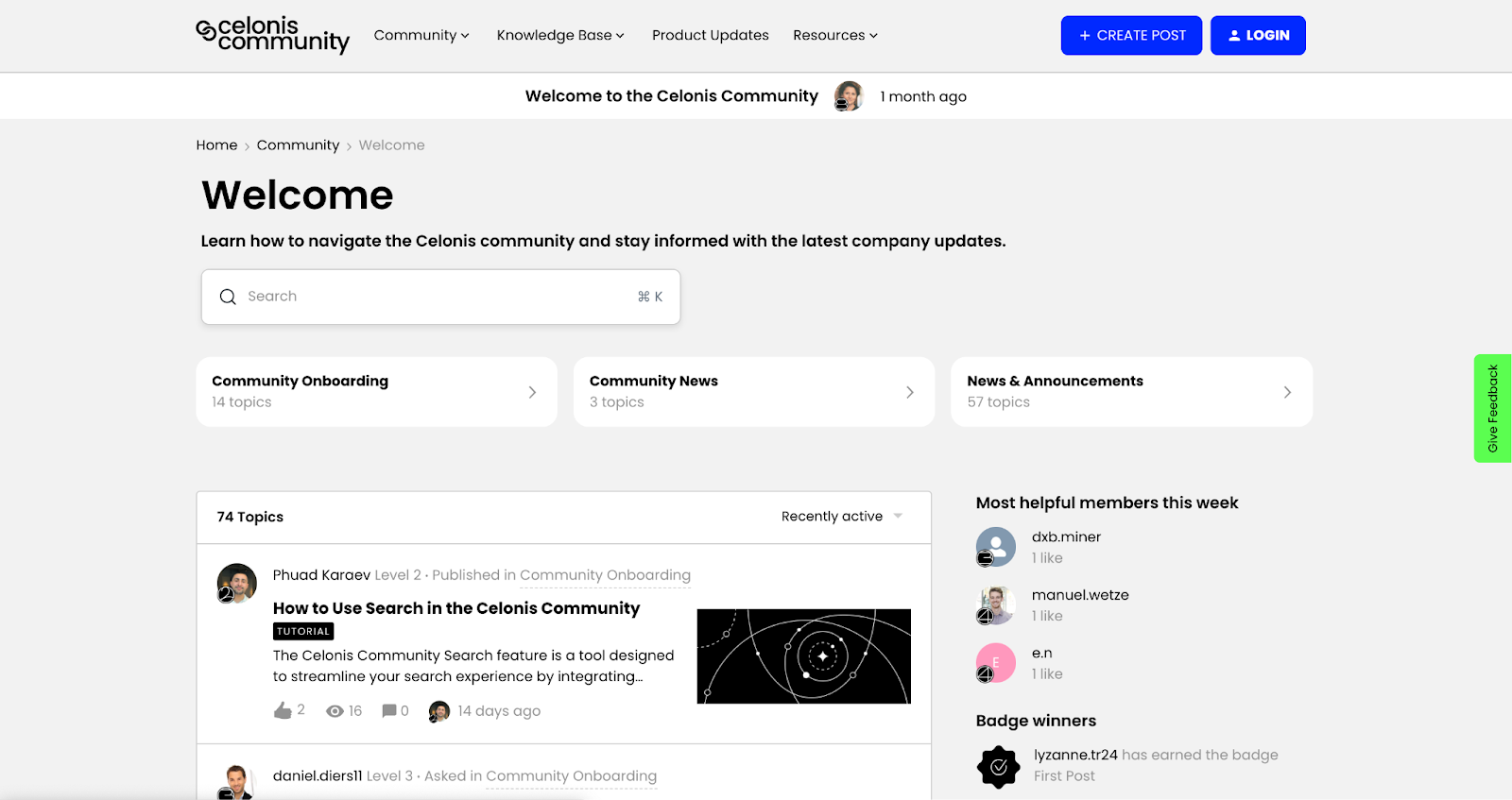Click the Command K shortcut hint
Image resolution: width=1512 pixels, height=800 pixels.
650,297
